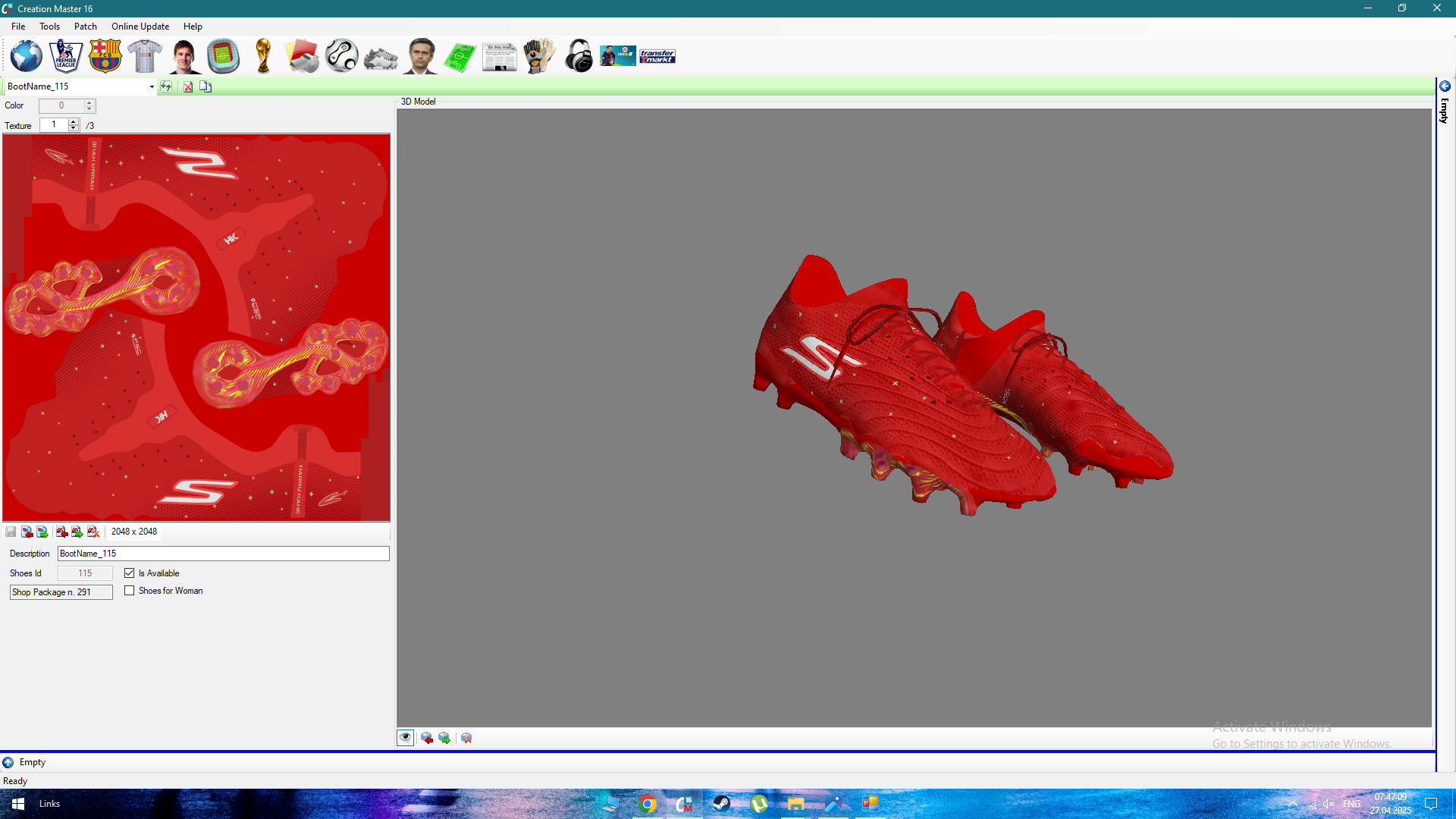Open the green pitch formation editor
Image resolution: width=1456 pixels, height=819 pixels.
pos(460,58)
